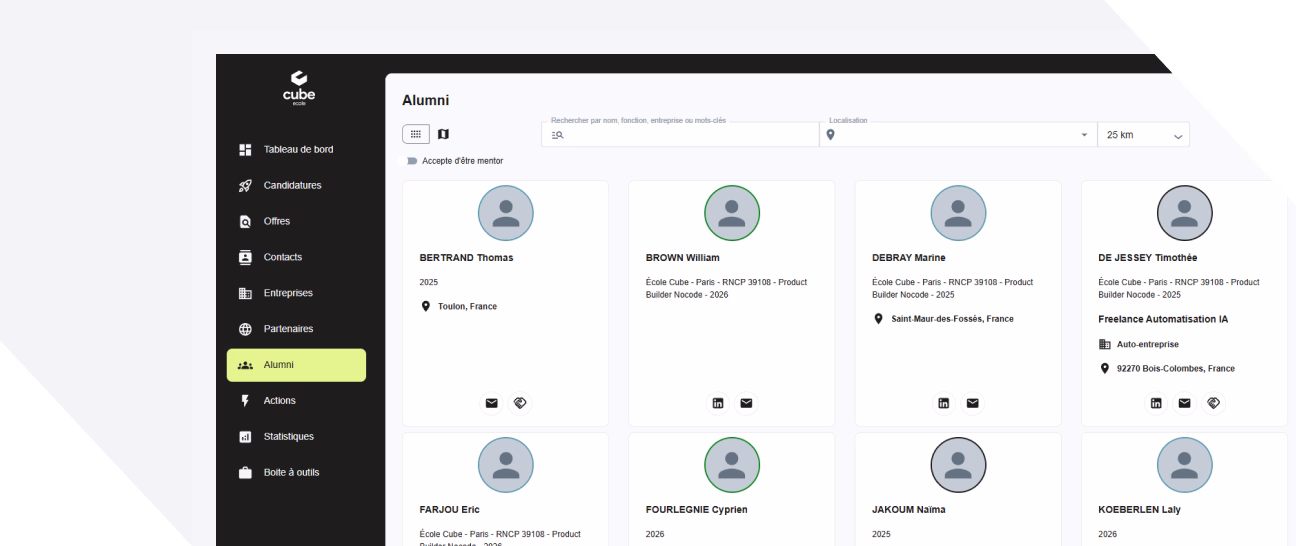Toggle Accepte d'être mentor switch
1296x546 pixels.
click(x=411, y=160)
